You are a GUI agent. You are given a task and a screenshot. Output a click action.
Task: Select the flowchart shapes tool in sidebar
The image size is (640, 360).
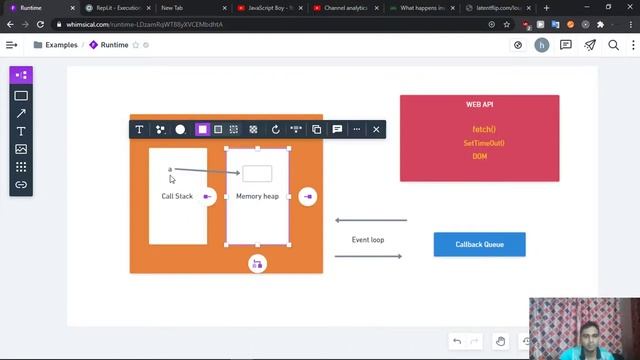[21, 75]
